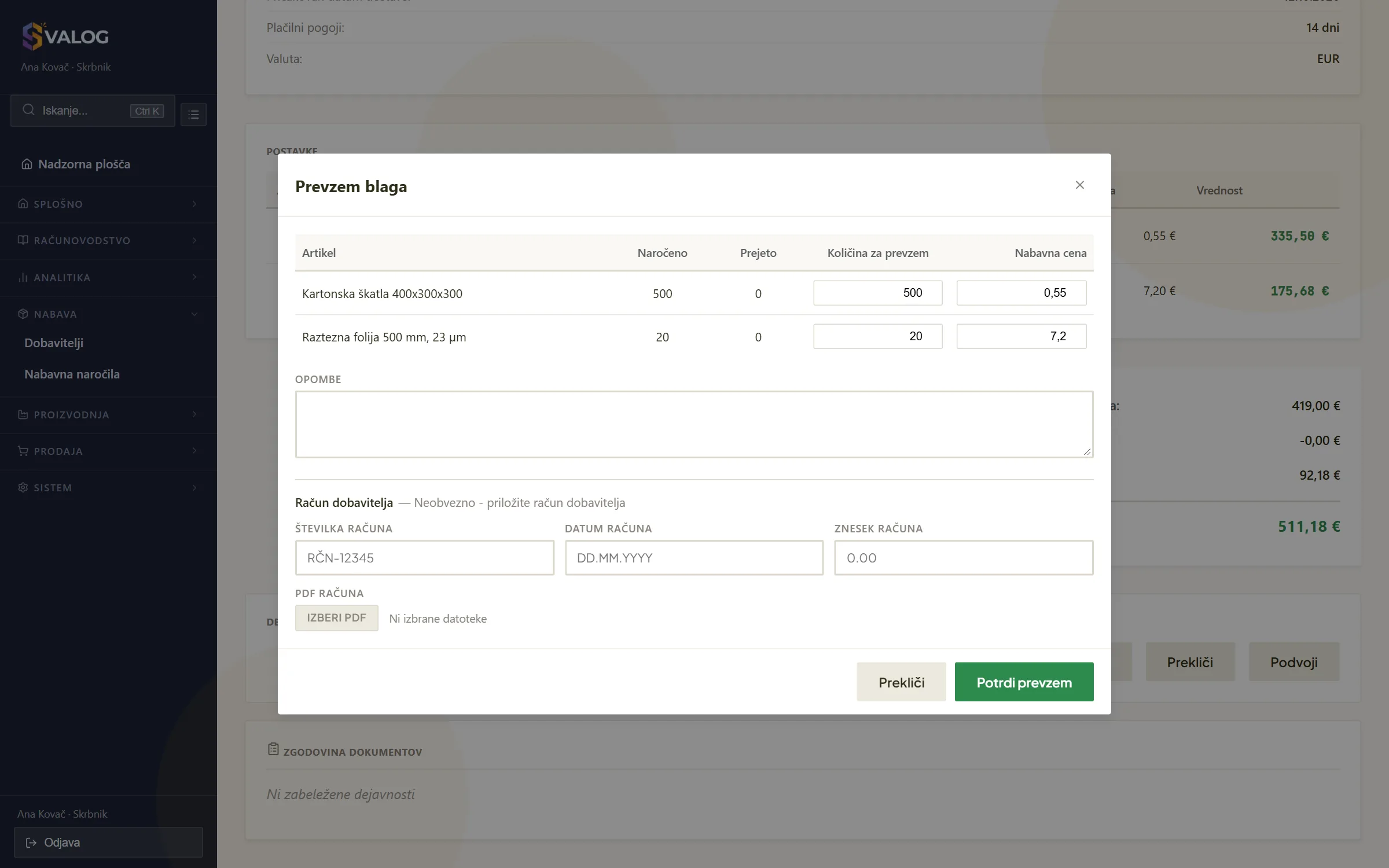Expand the Proizvodnja section chevron
This screenshot has width=1389, height=868.
pos(194,414)
